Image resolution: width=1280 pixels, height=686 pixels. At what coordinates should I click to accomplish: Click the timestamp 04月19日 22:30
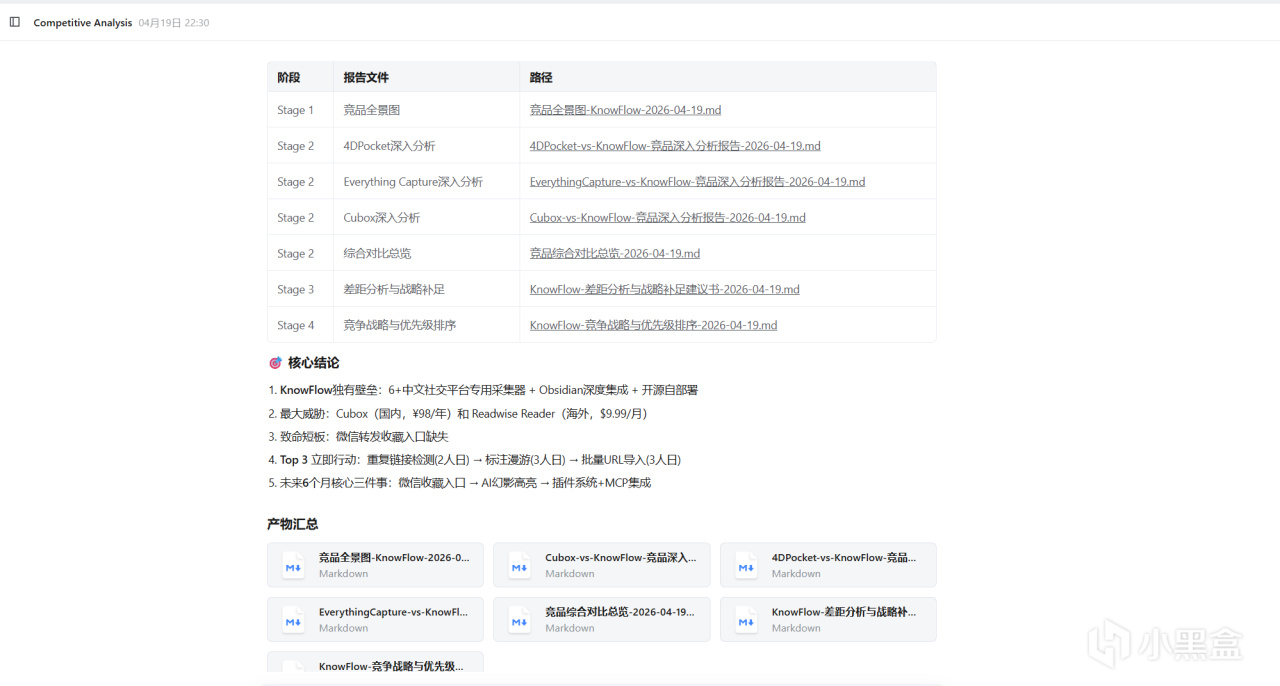tap(174, 23)
